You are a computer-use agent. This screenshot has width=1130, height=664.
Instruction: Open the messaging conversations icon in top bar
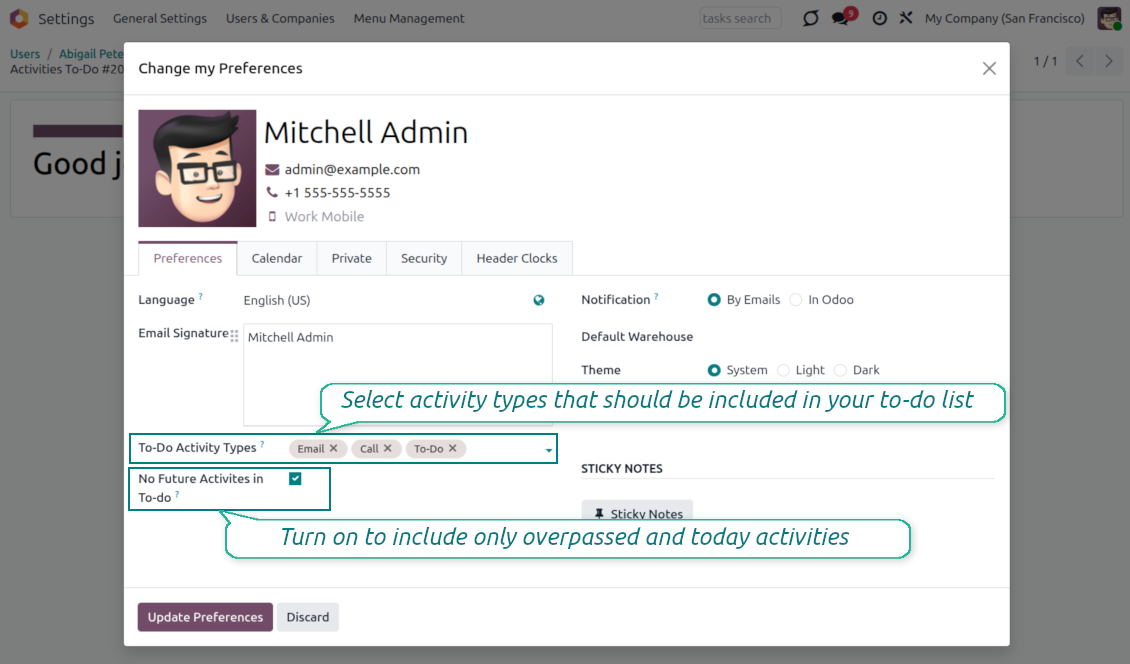click(x=838, y=18)
